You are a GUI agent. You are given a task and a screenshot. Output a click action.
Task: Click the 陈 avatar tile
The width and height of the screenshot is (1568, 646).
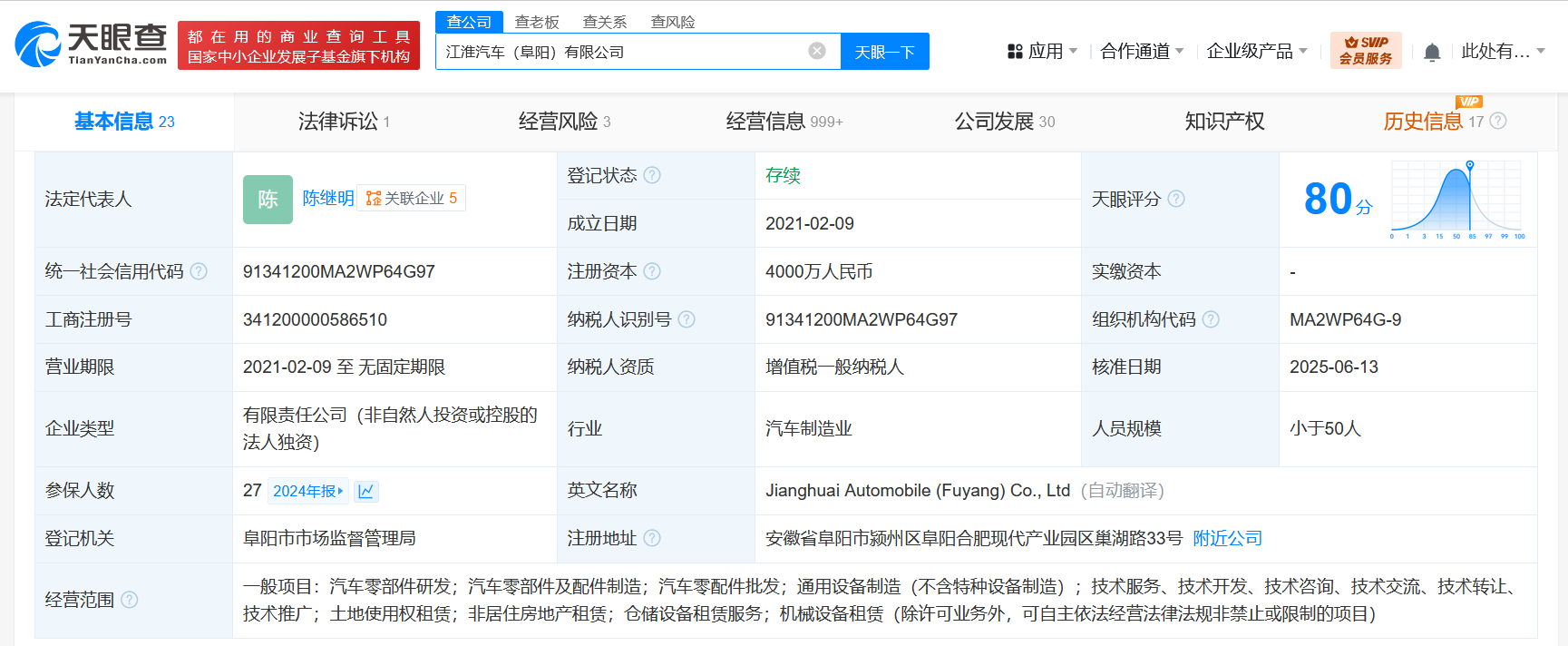(x=268, y=199)
